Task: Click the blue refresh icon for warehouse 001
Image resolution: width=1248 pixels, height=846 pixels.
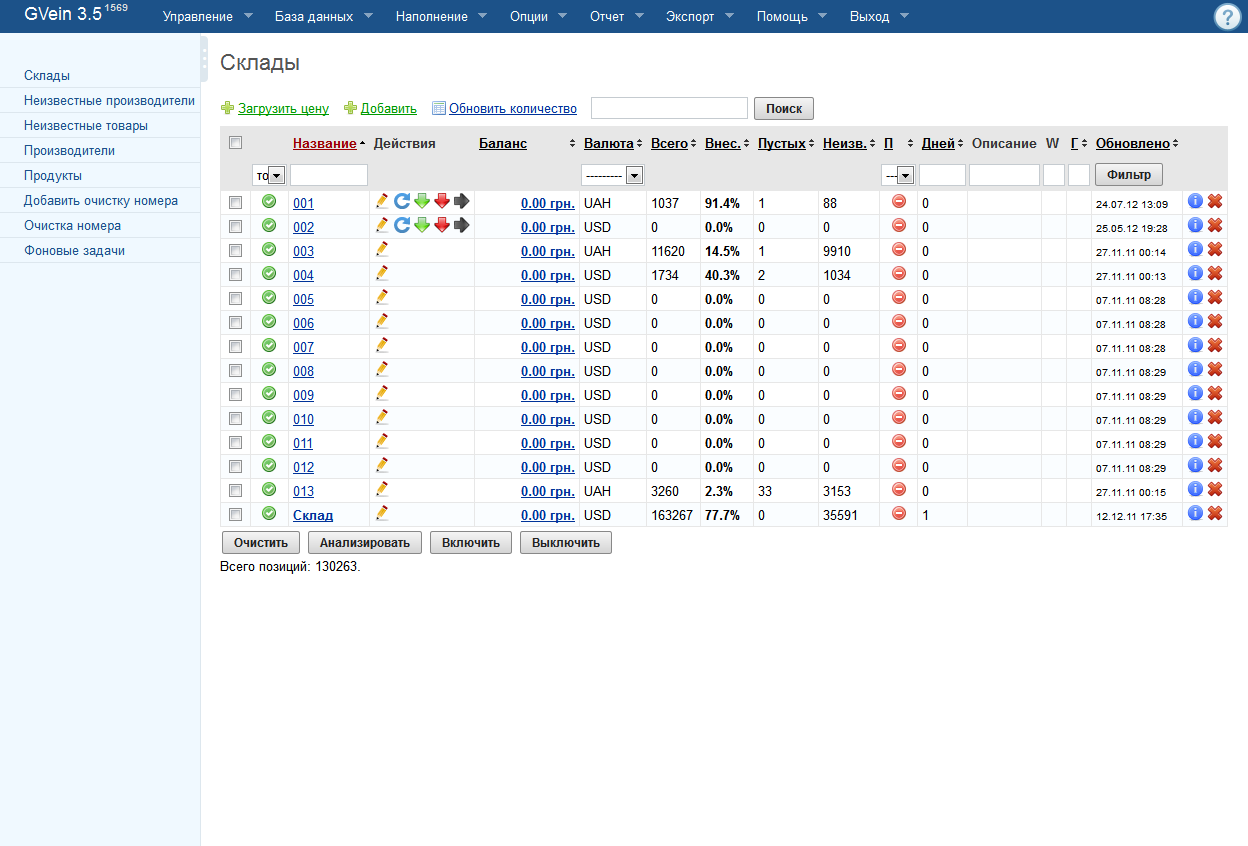Action: 402,201
